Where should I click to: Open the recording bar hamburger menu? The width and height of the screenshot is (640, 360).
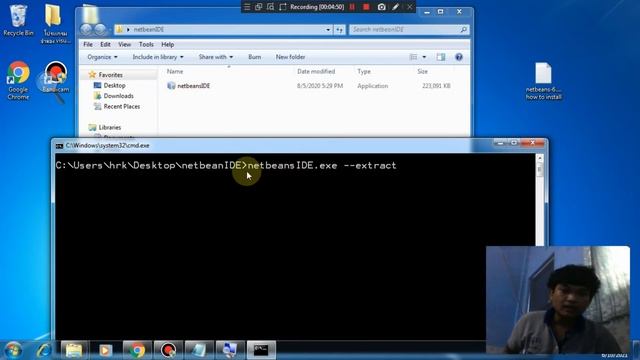[247, 7]
